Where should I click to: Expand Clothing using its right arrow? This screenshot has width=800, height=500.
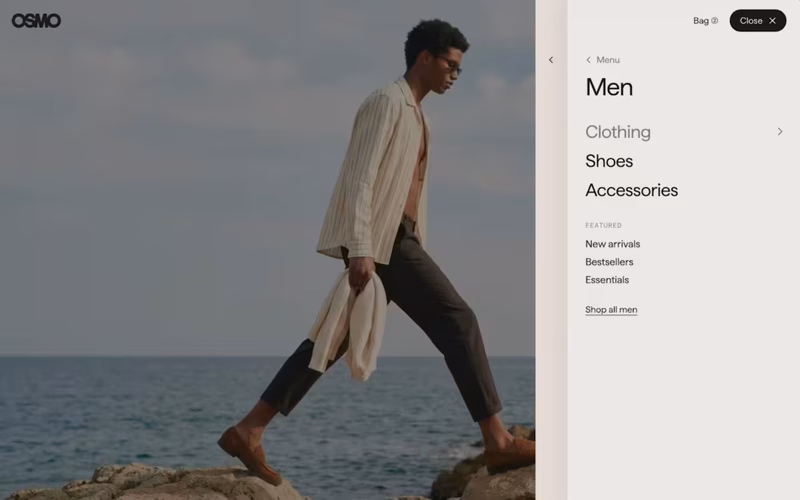click(x=780, y=132)
